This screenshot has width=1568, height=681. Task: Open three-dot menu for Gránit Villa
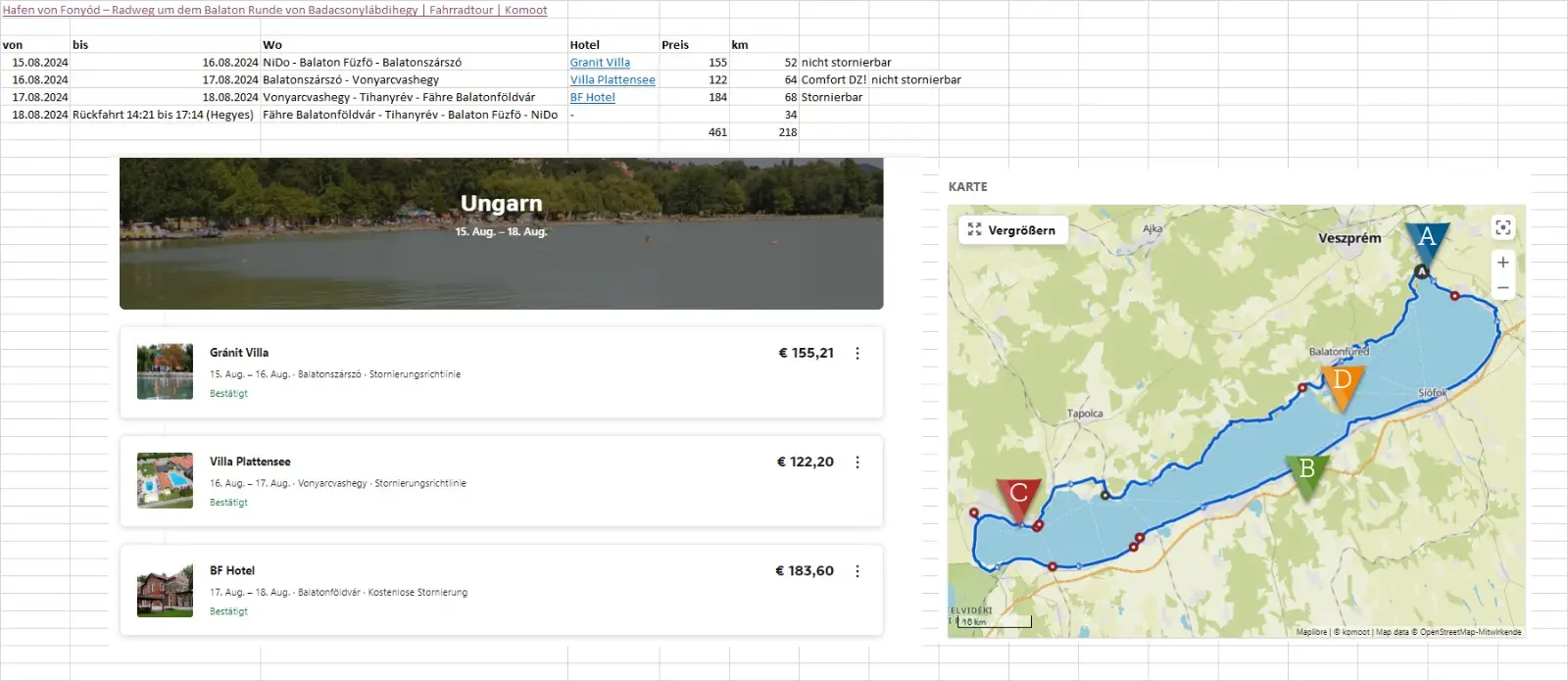[857, 354]
